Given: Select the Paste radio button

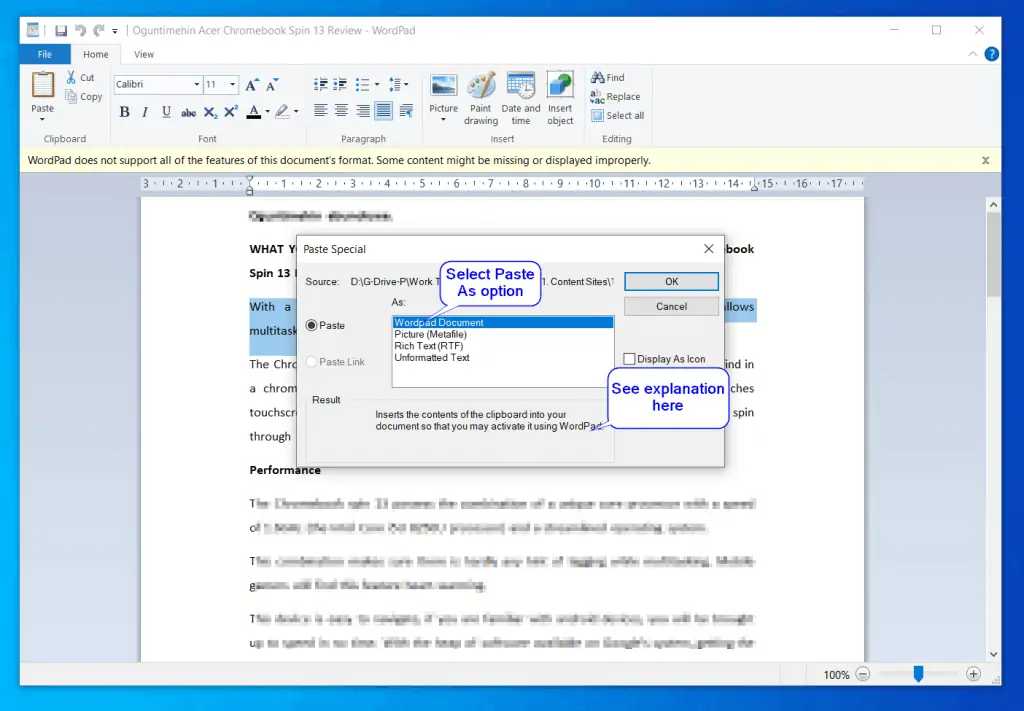Looking at the screenshot, I should tap(312, 325).
